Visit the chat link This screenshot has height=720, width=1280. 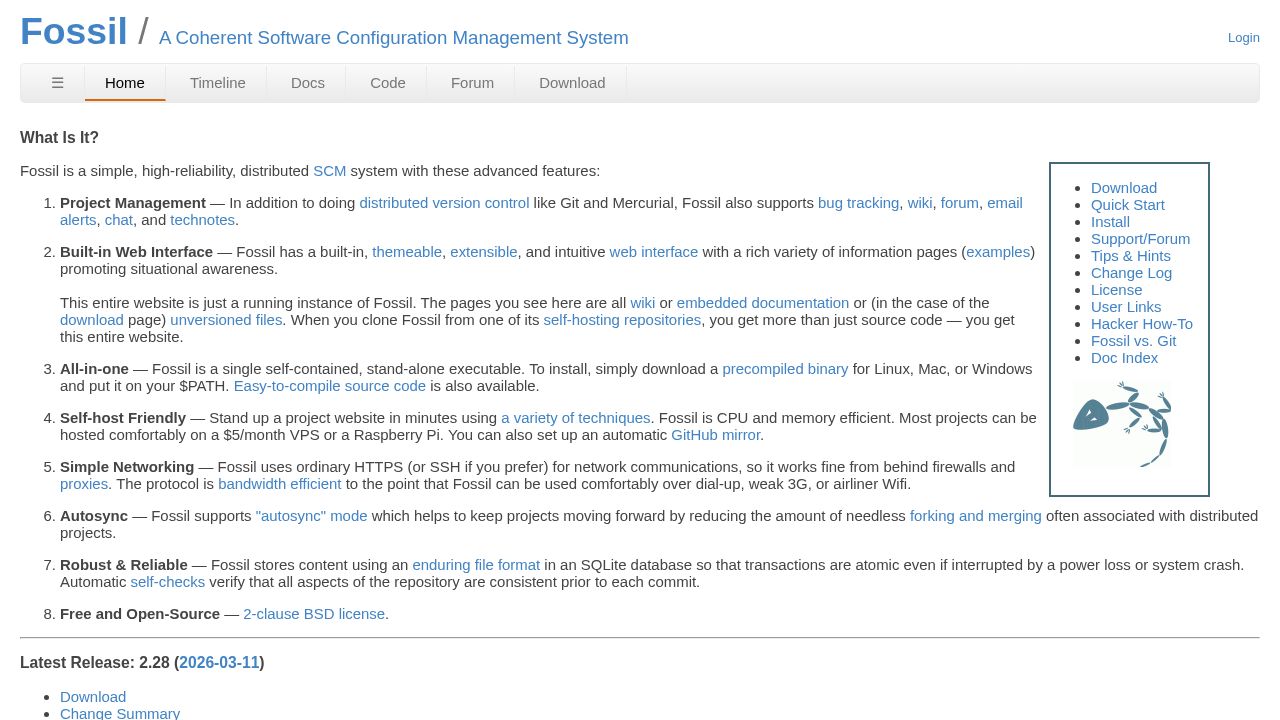click(x=119, y=220)
